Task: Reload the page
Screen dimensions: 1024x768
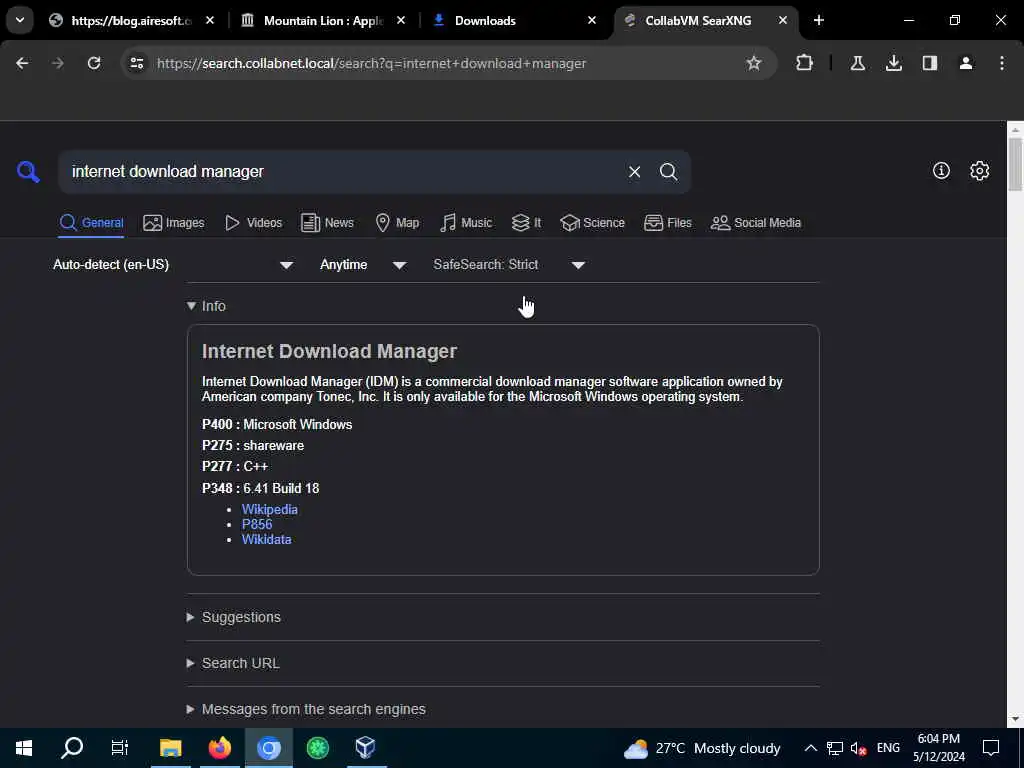Action: [x=94, y=63]
